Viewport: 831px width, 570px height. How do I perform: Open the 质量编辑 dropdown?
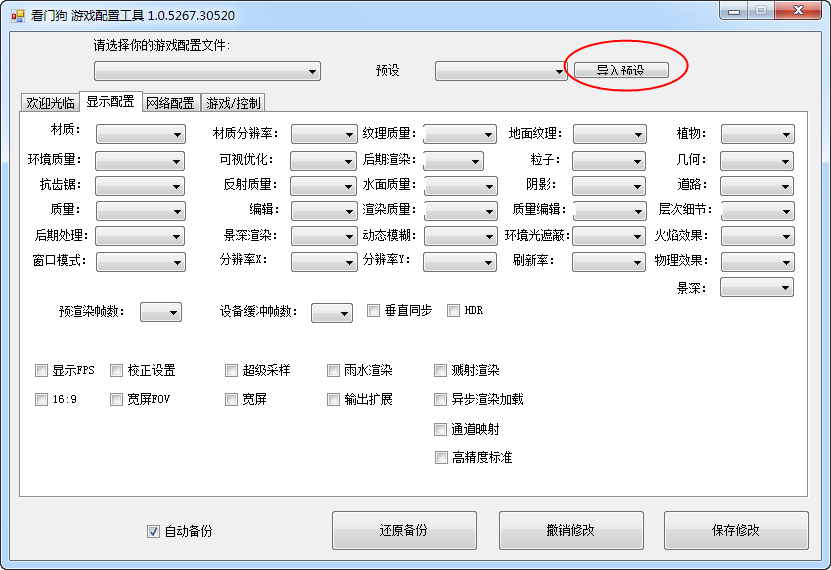pyautogui.click(x=610, y=211)
